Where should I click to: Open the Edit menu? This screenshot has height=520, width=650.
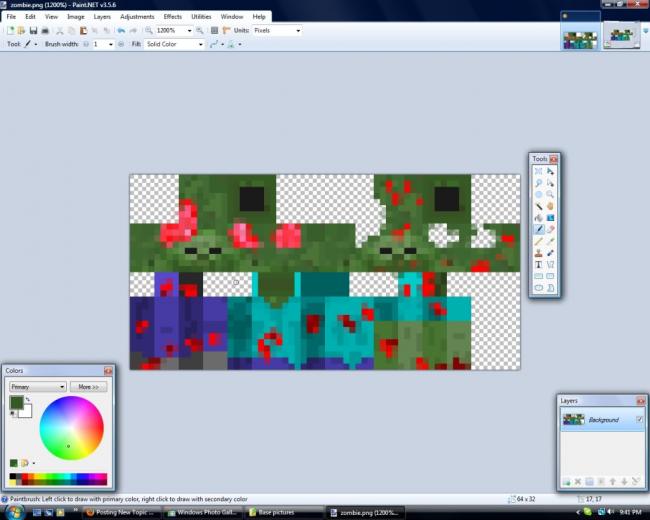coord(30,17)
